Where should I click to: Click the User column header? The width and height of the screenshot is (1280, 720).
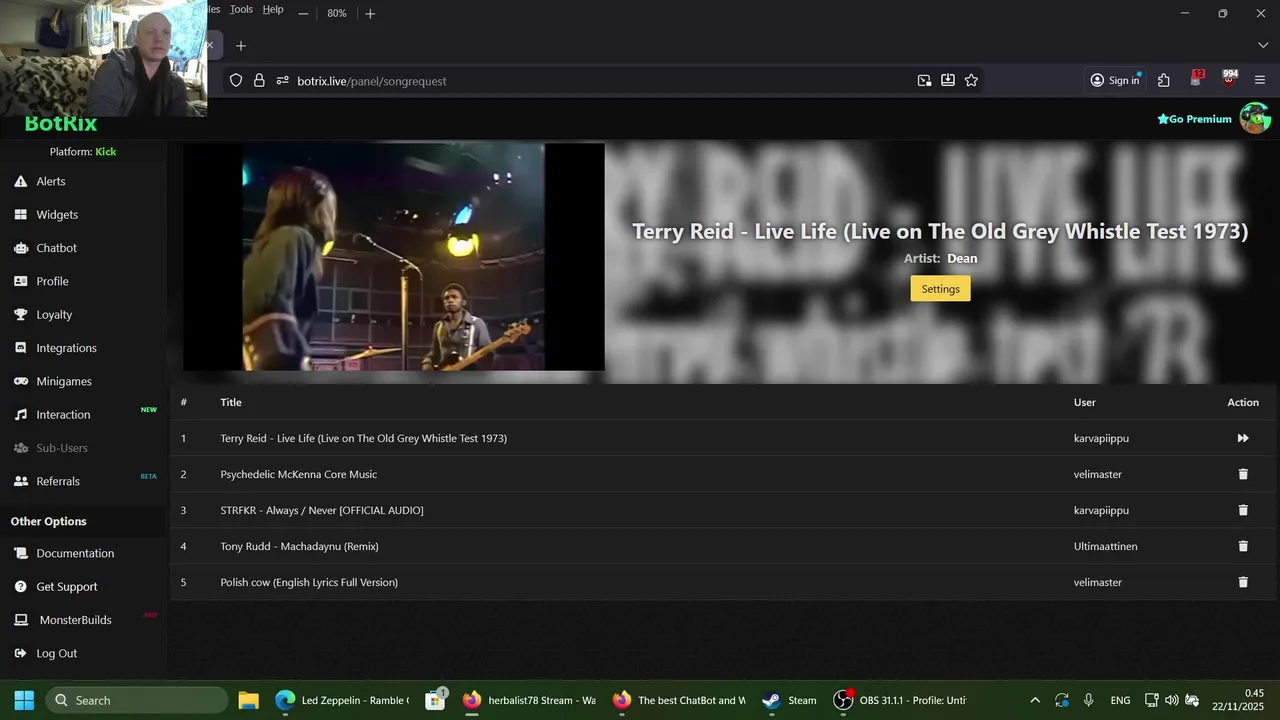point(1085,402)
